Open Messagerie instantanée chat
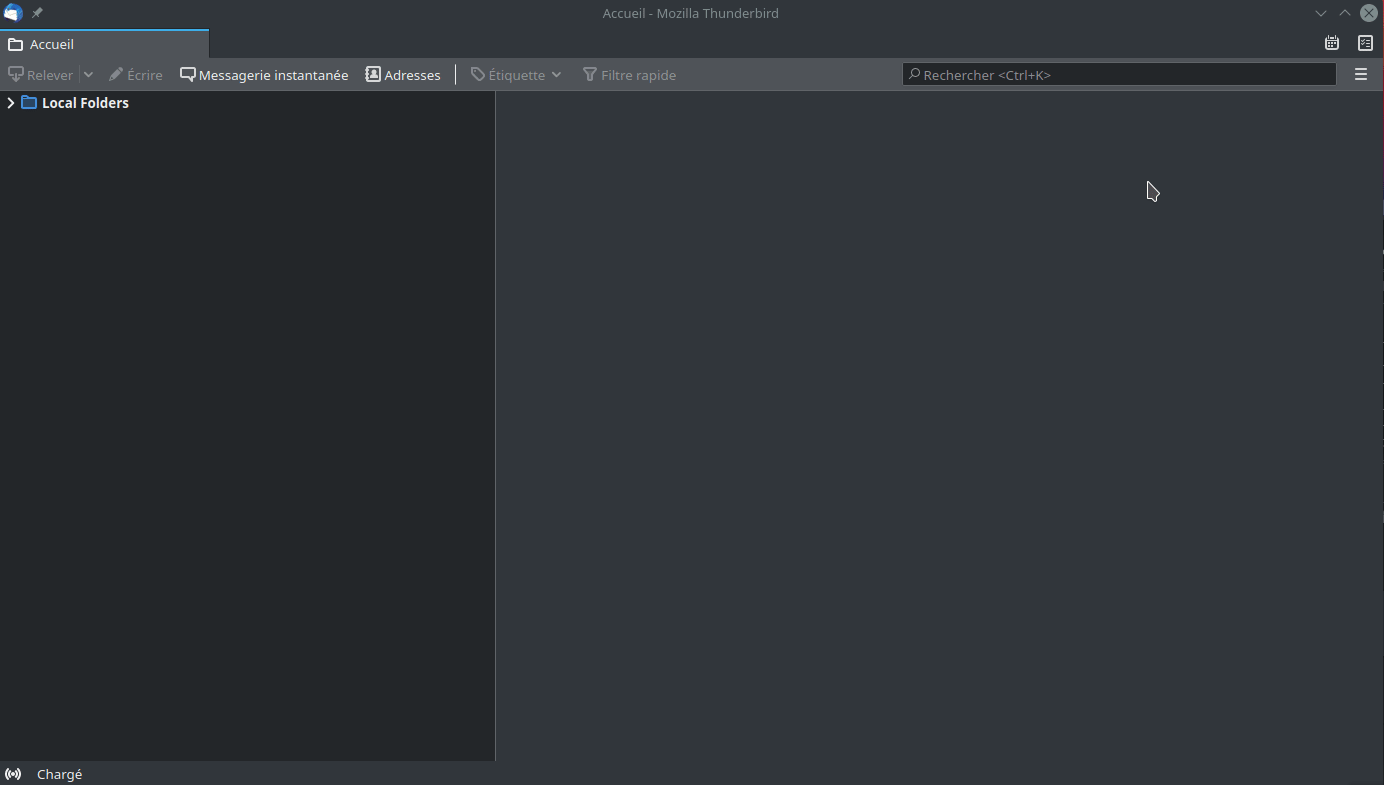 [264, 75]
